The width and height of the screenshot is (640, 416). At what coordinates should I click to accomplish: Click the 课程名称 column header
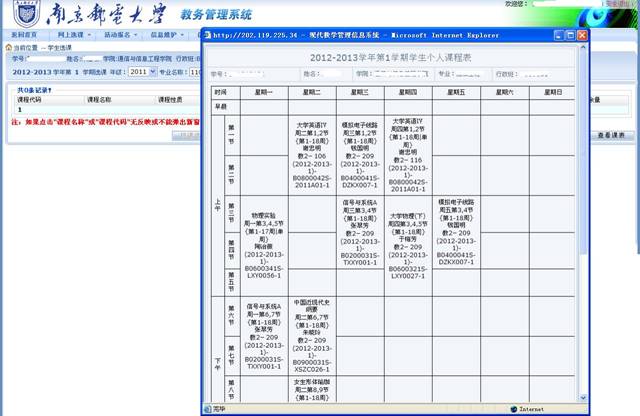tap(101, 101)
